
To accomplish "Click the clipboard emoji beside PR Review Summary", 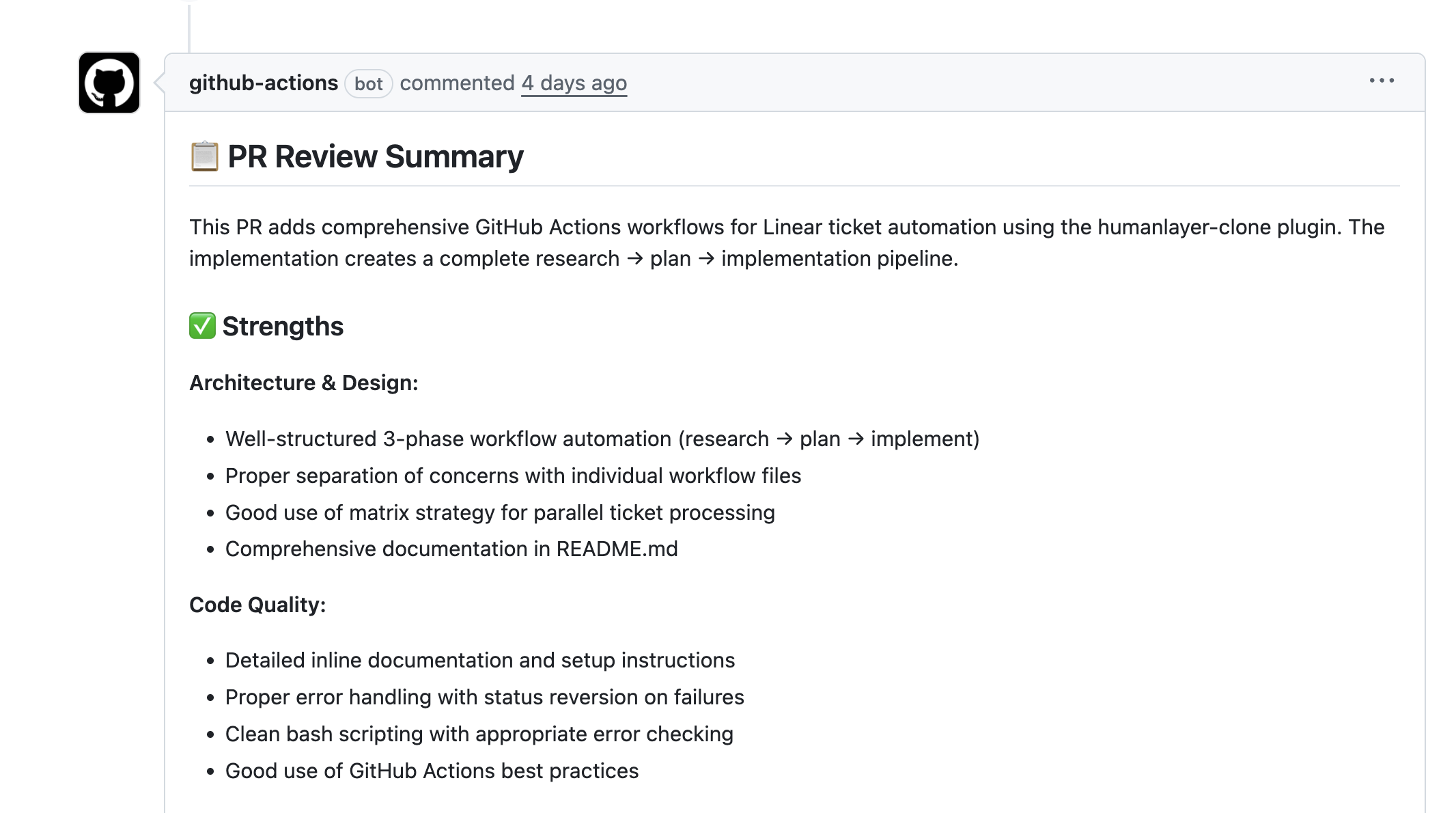I will coord(204,156).
